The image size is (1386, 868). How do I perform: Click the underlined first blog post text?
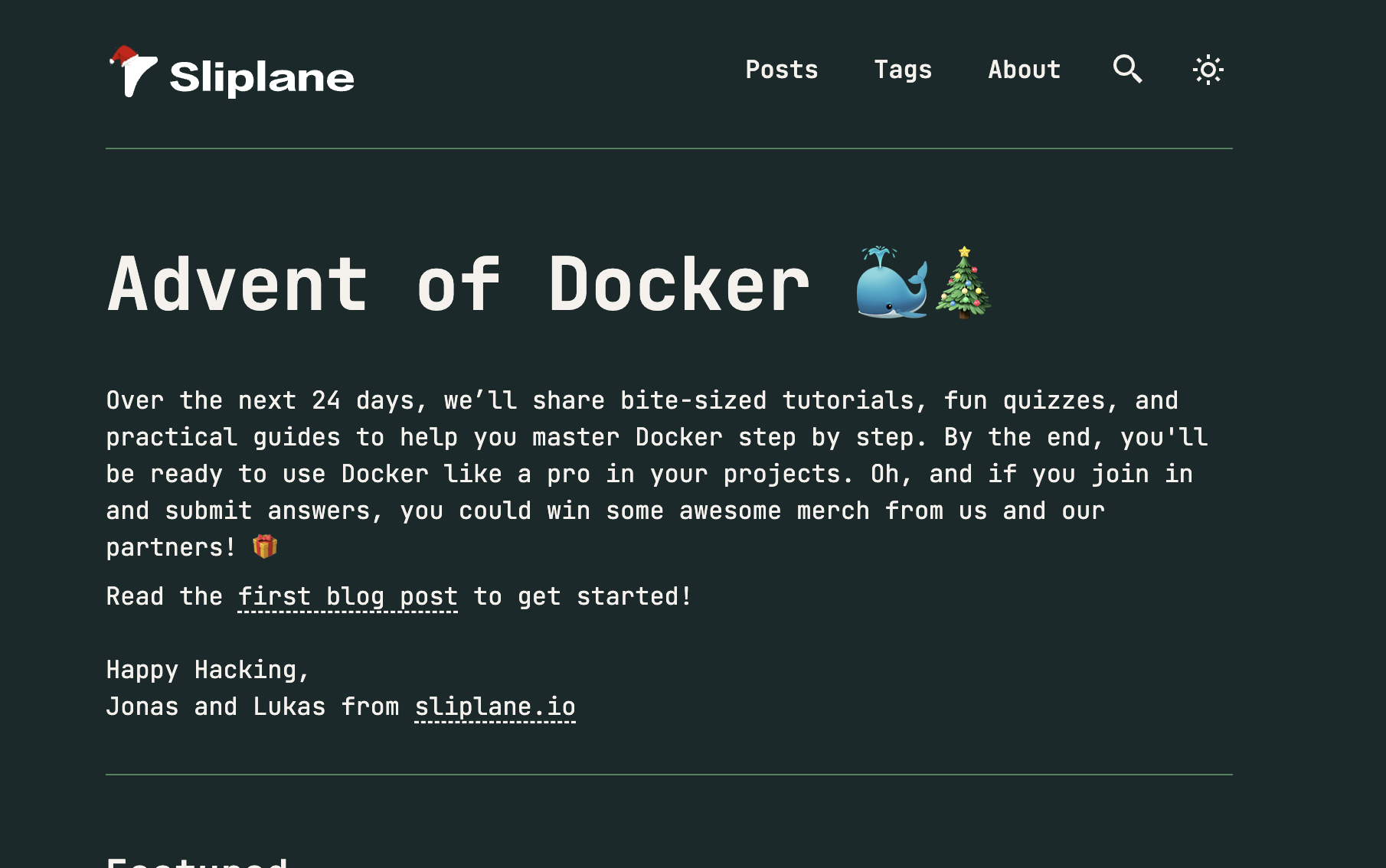(x=346, y=596)
